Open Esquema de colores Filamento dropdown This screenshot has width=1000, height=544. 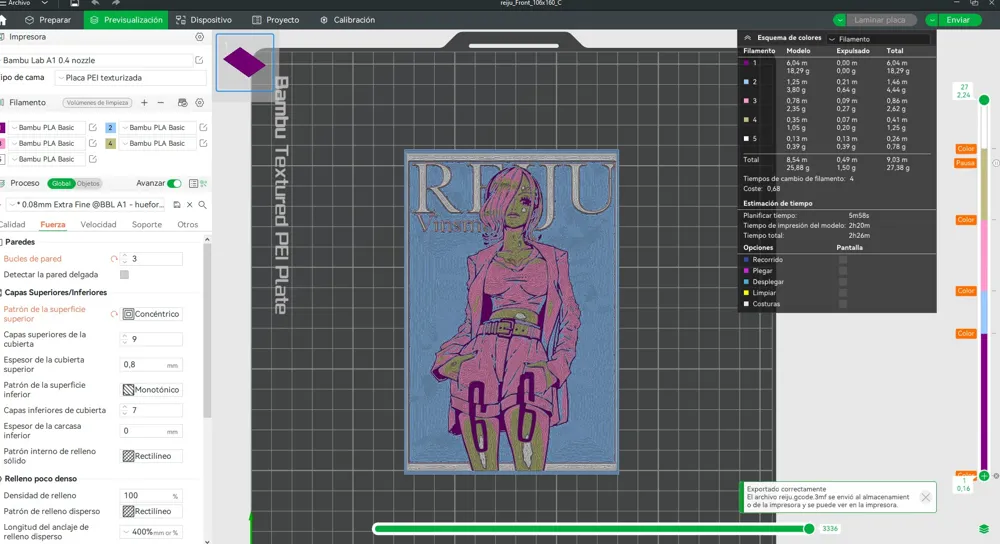click(x=878, y=39)
